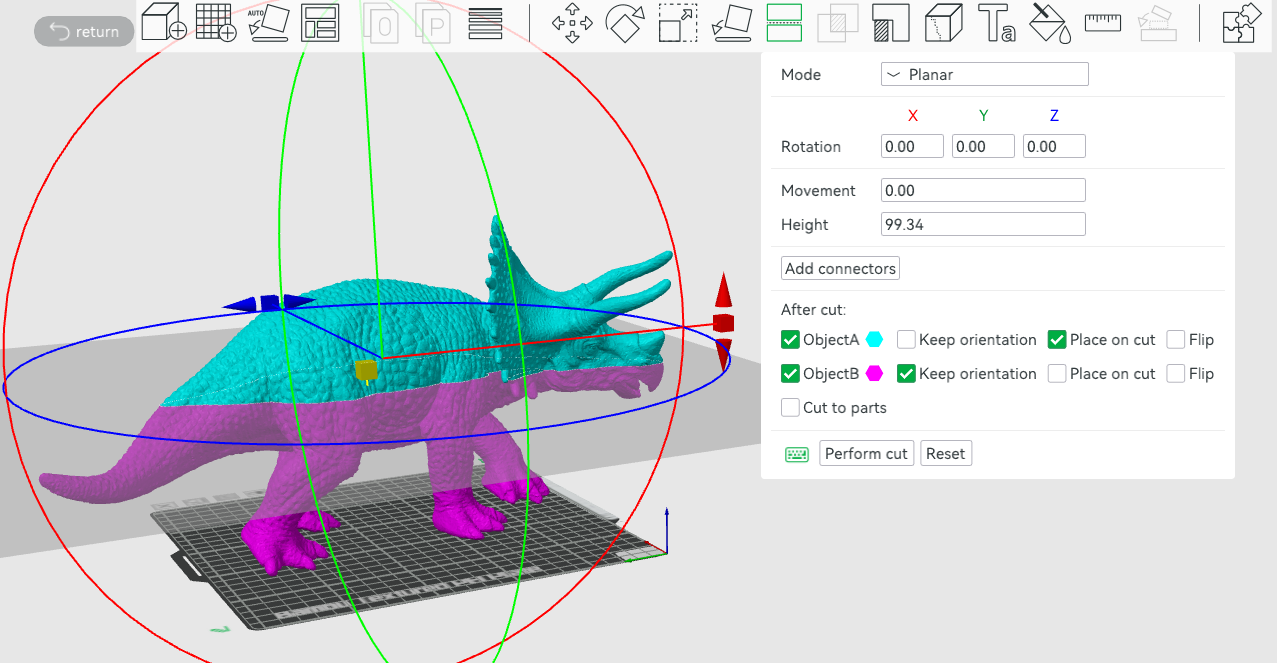The height and width of the screenshot is (663, 1277).
Task: Select the Color painting bucket tool
Action: [1049, 22]
